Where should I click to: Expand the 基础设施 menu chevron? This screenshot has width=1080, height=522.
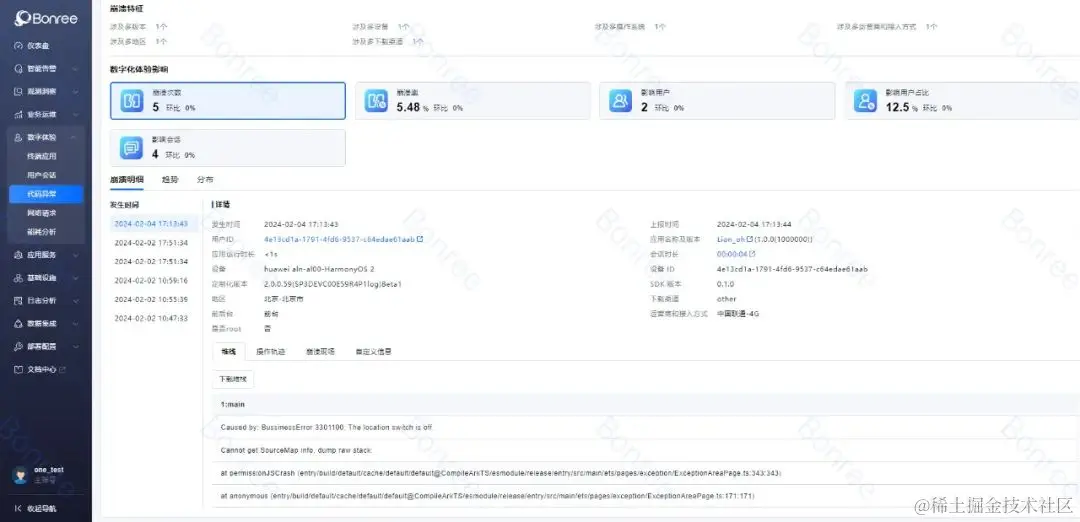(x=74, y=278)
